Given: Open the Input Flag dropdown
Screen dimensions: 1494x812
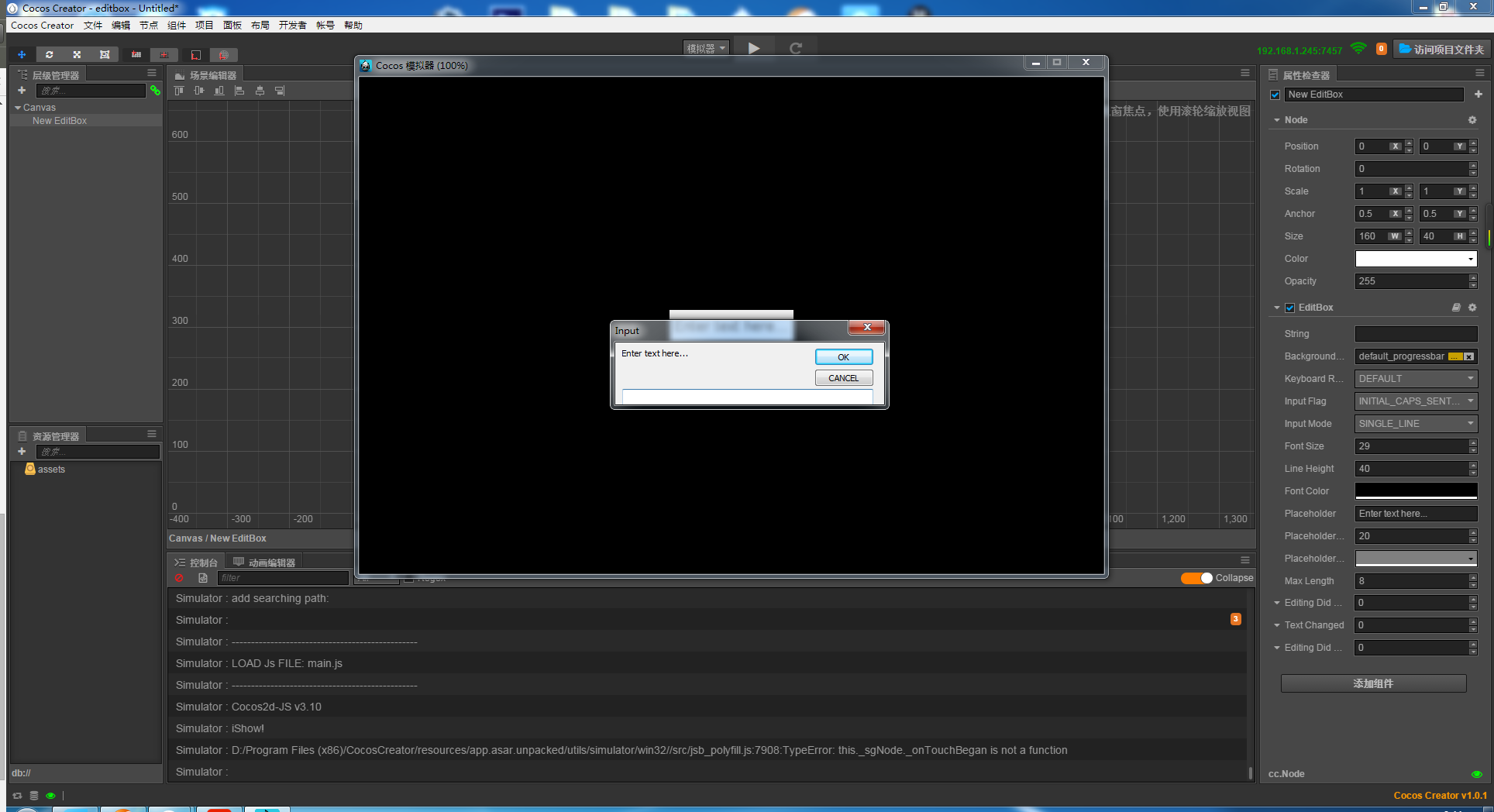Looking at the screenshot, I should [x=1416, y=401].
